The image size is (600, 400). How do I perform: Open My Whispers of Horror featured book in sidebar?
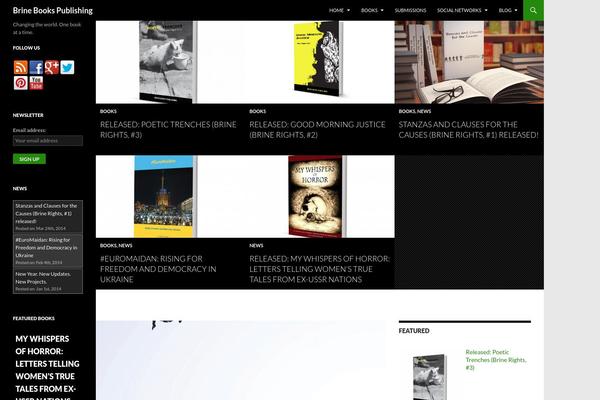tap(47, 369)
